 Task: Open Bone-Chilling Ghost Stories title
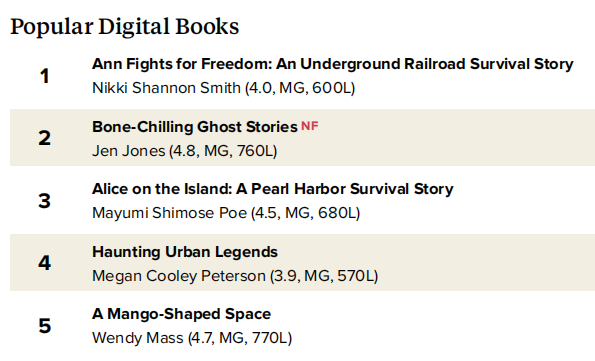(195, 127)
